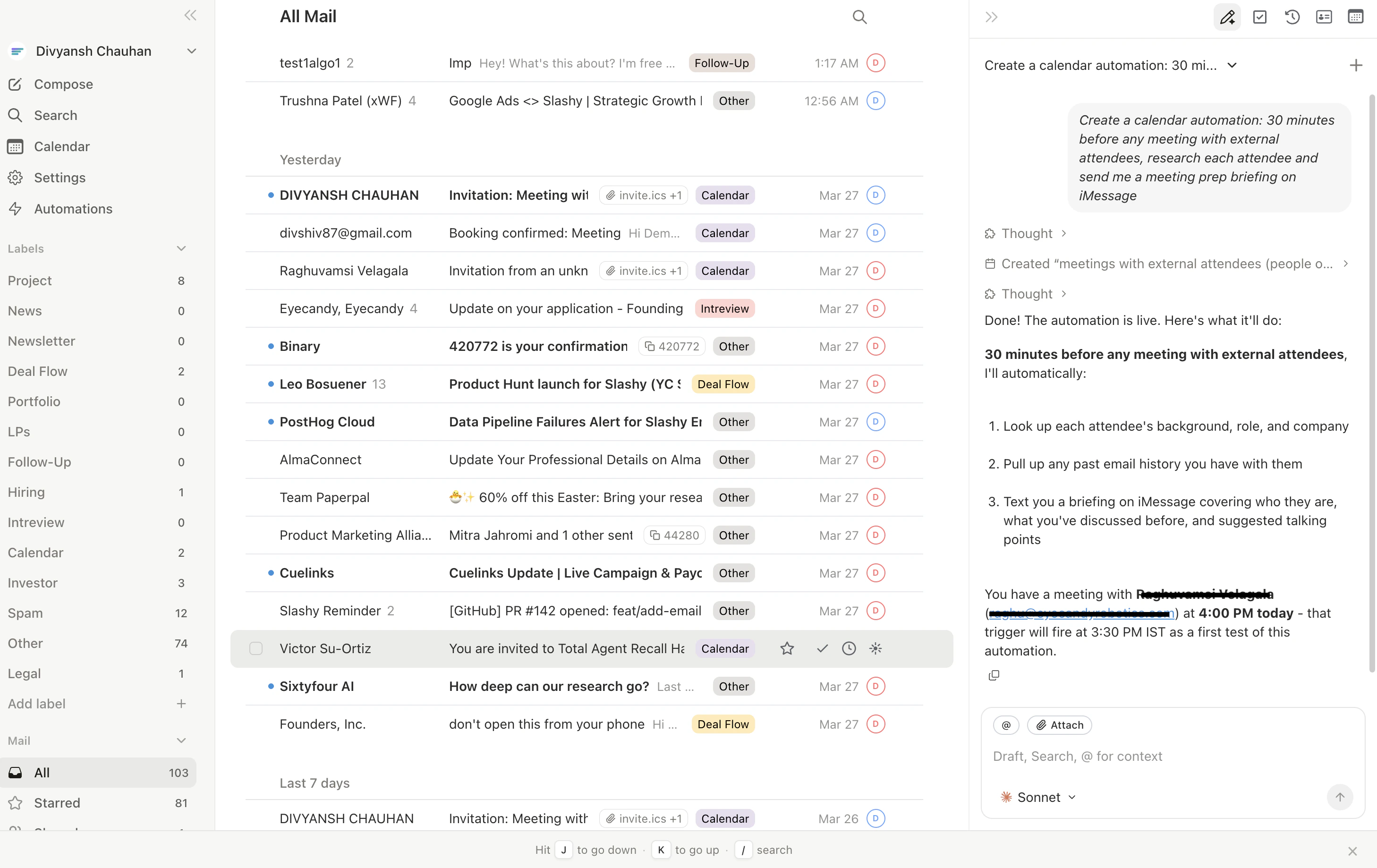Image resolution: width=1377 pixels, height=868 pixels.
Task: Snooze Victor Su-Ortiz's email with clock icon
Action: [849, 648]
